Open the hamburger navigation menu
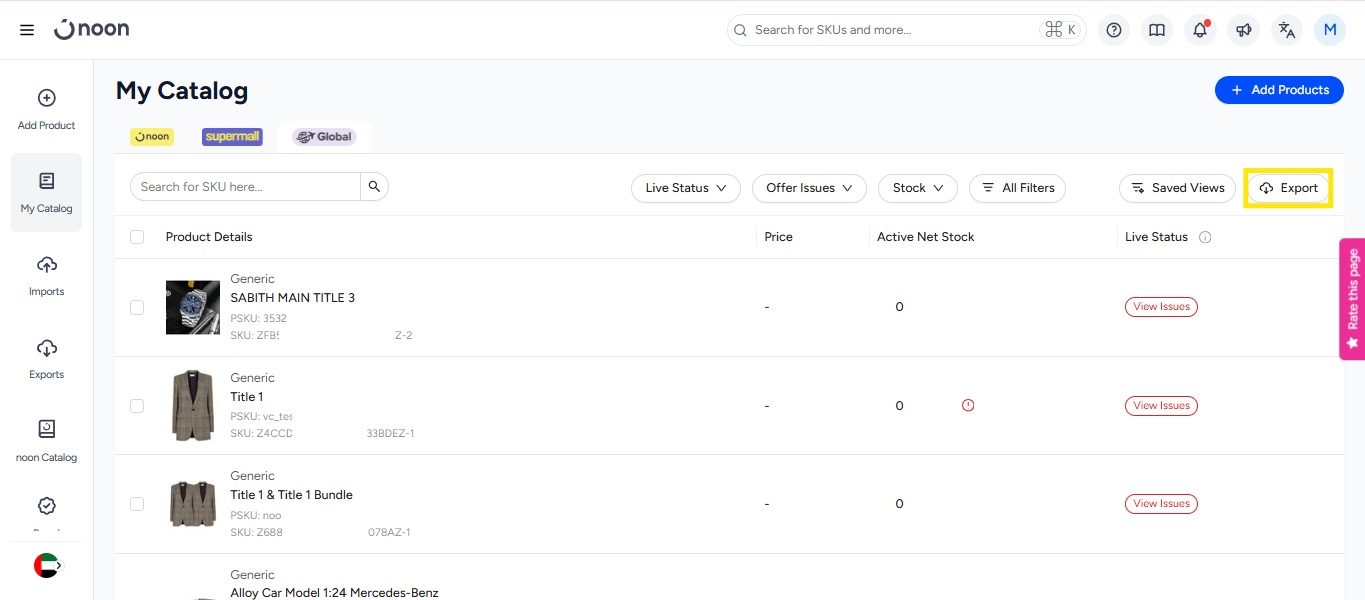The image size is (1365, 600). 27,30
